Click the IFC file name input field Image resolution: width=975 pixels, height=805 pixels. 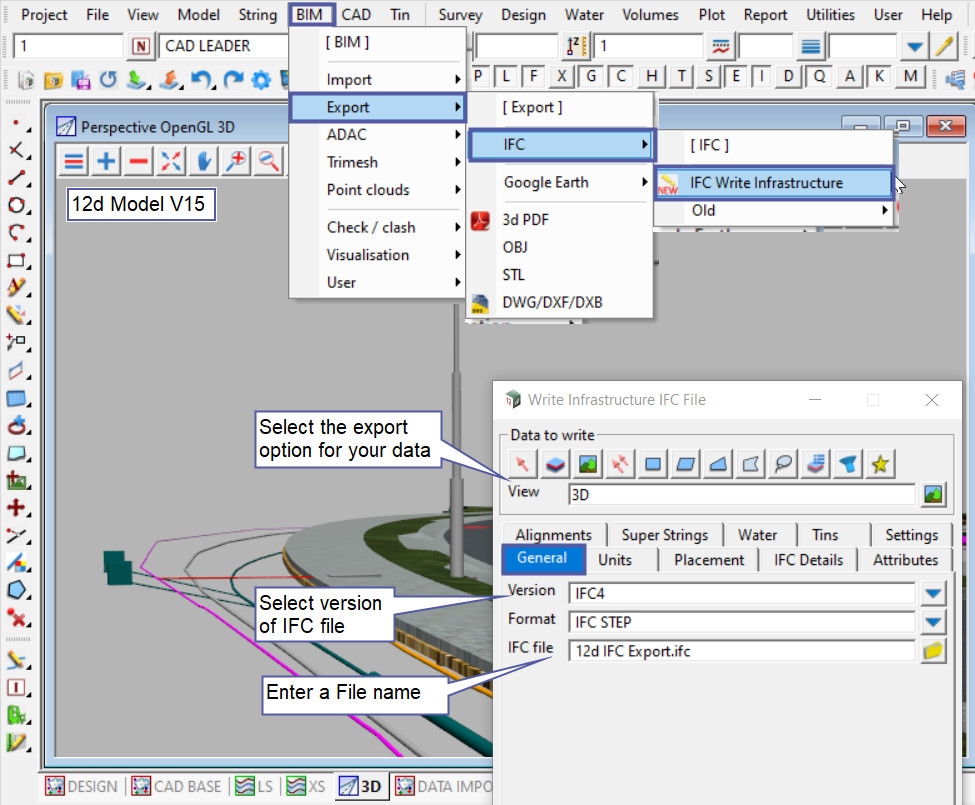(740, 651)
